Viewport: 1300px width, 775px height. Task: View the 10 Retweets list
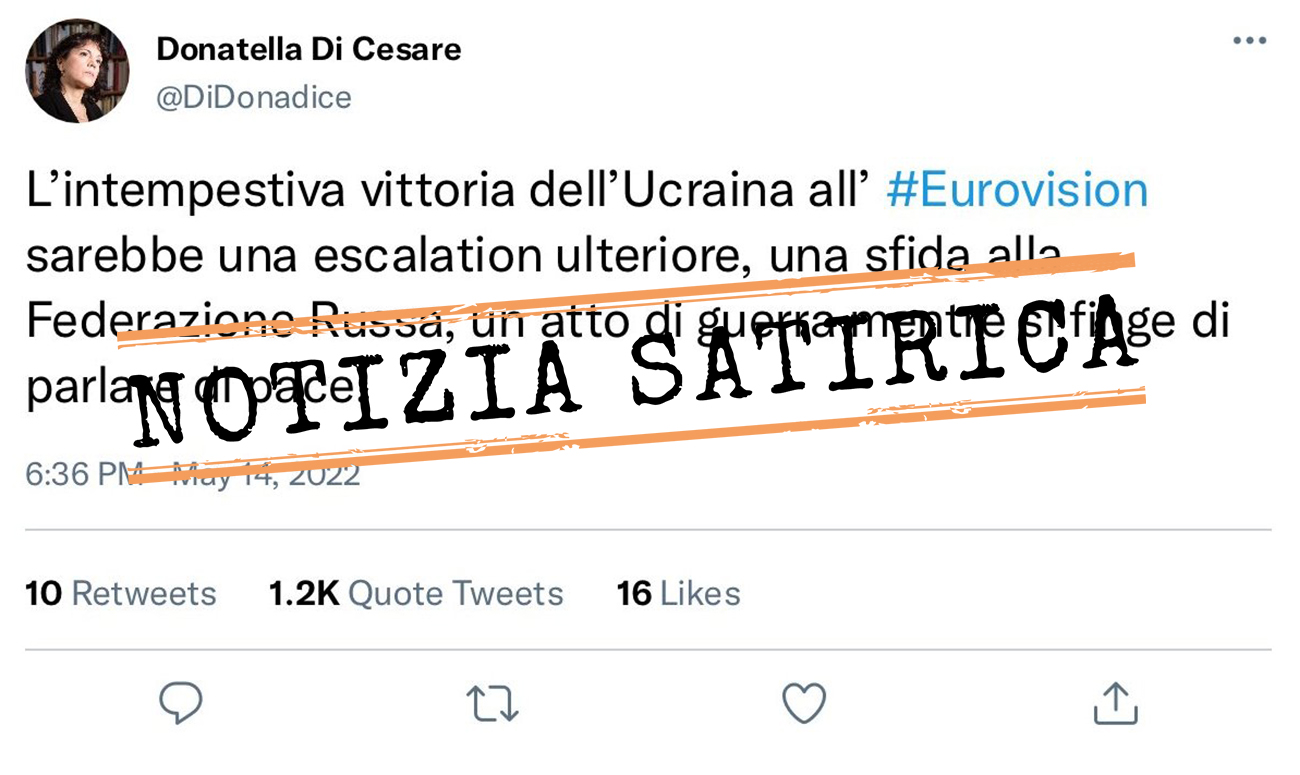[120, 593]
